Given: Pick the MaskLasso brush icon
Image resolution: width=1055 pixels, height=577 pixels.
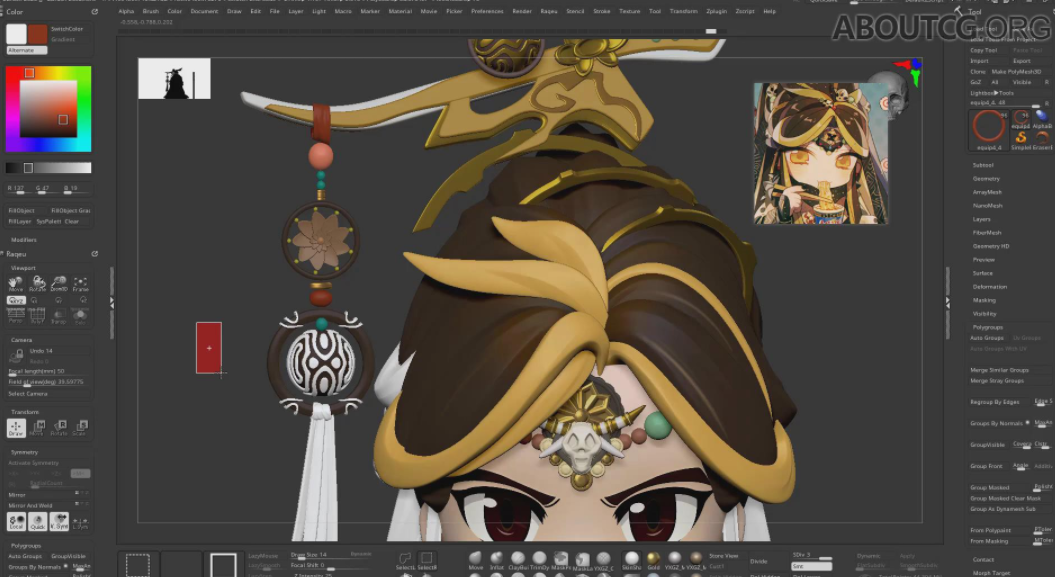Looking at the screenshot, I should click(582, 560).
